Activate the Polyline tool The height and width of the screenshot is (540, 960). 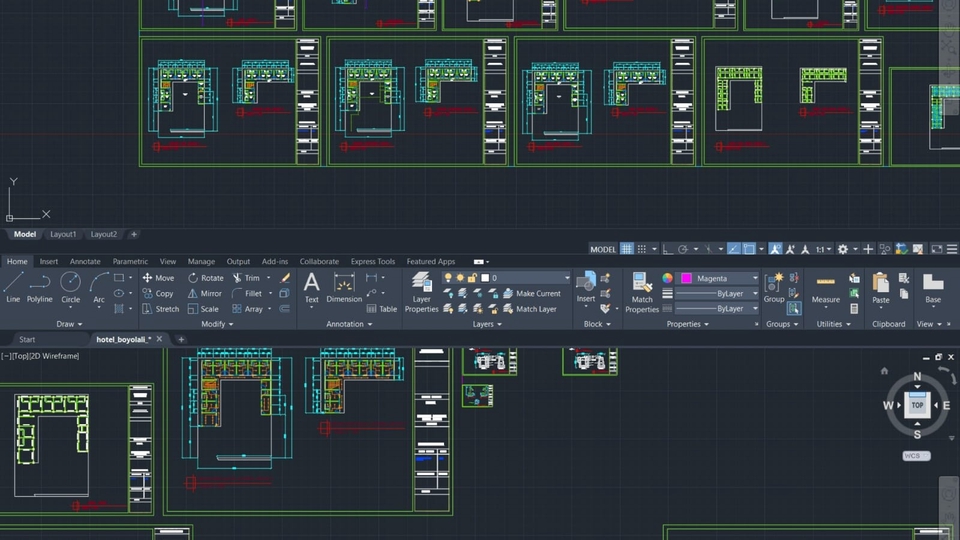pos(40,286)
